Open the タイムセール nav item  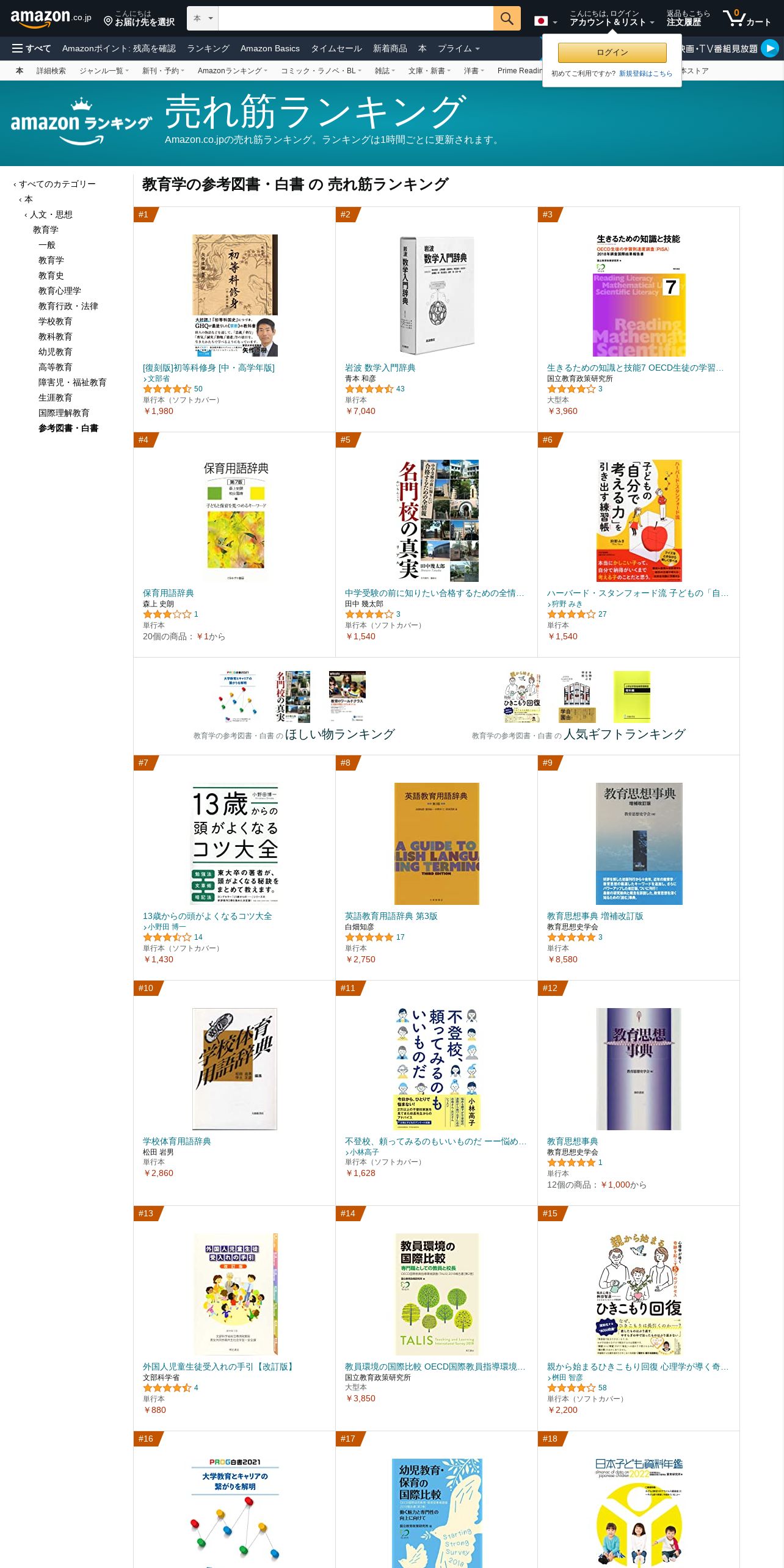point(336,48)
